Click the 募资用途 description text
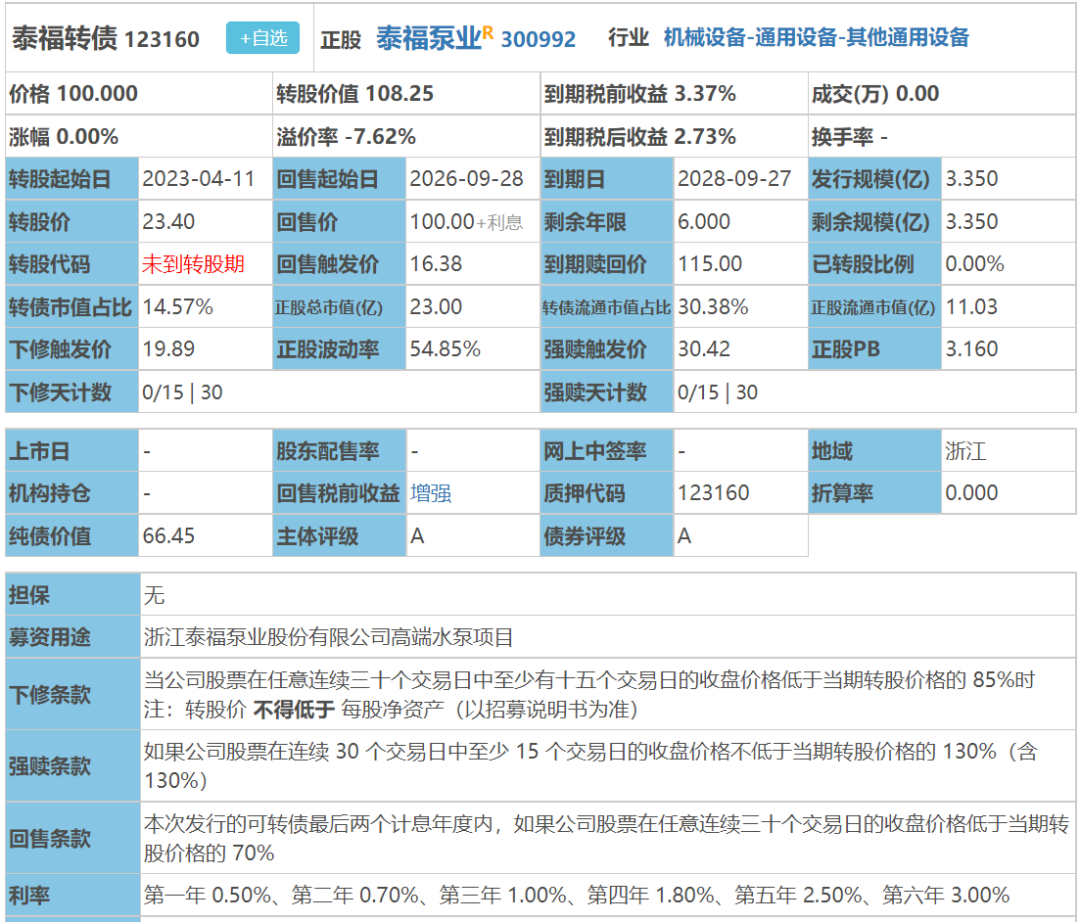The width and height of the screenshot is (1080, 922). [329, 638]
